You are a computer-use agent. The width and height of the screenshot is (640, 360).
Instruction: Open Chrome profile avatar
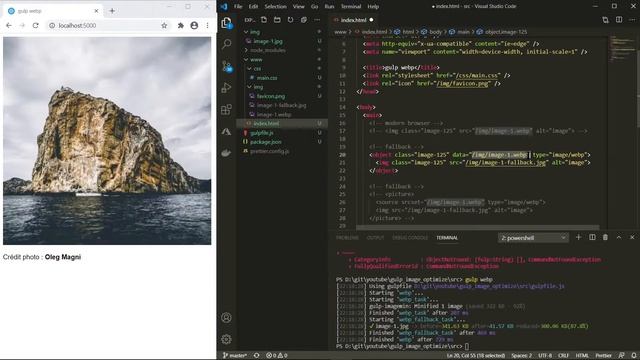(194, 25)
